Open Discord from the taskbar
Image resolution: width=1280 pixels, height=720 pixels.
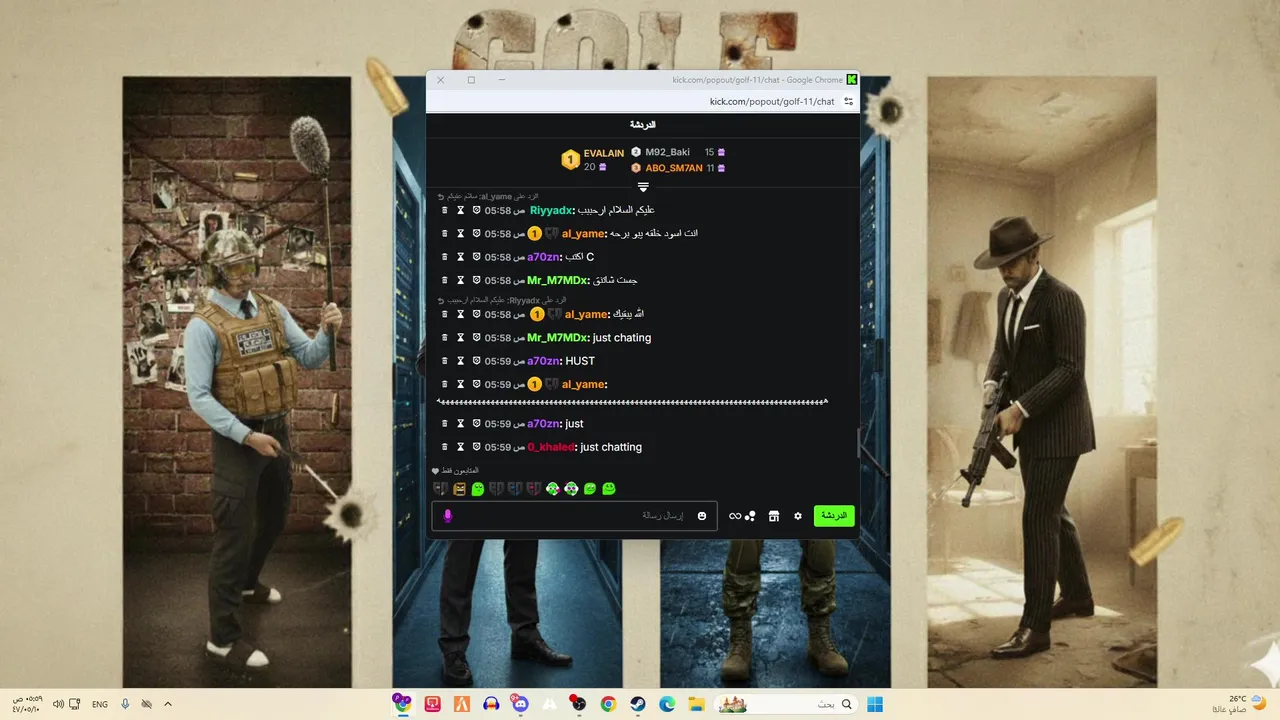pos(519,704)
